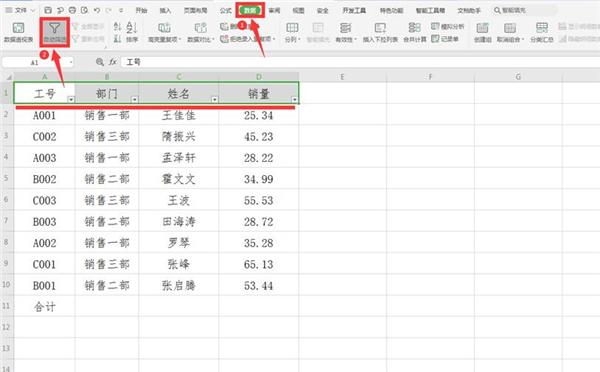Toggle the 自动筛选 funnel filter button
The width and height of the screenshot is (600, 372).
pyautogui.click(x=55, y=32)
